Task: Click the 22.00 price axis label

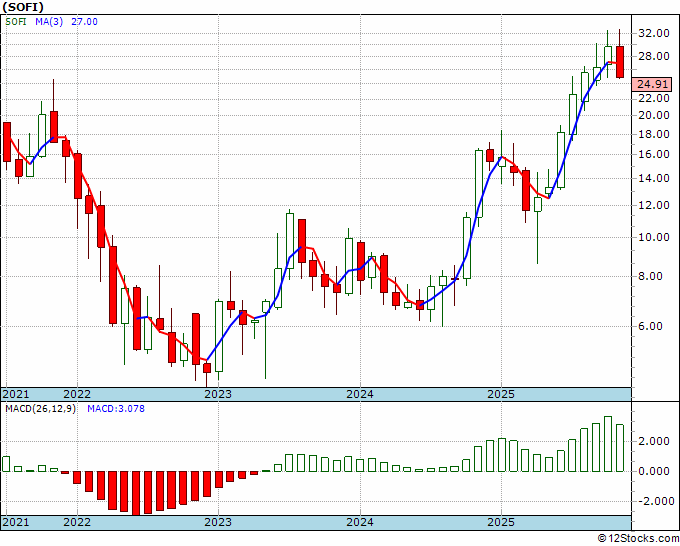Action: point(653,98)
